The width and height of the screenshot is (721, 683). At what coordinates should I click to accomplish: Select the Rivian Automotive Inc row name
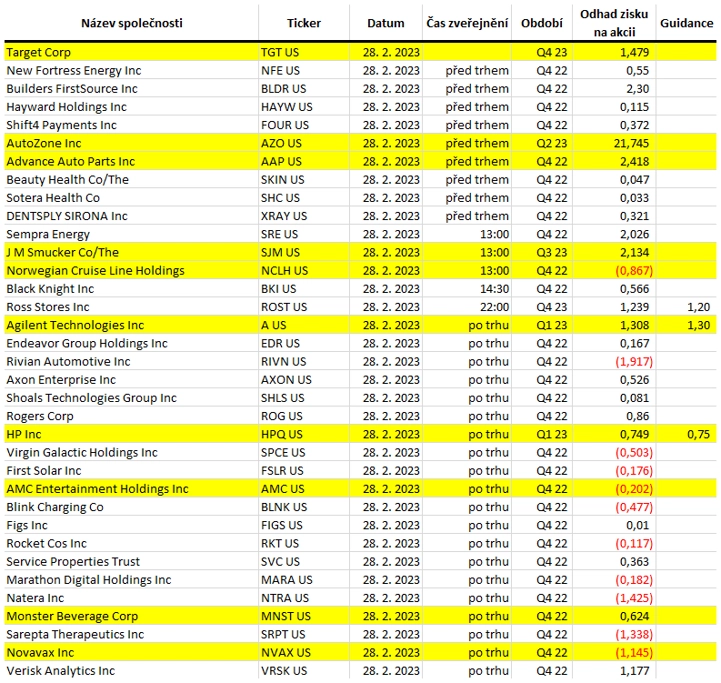pos(68,362)
